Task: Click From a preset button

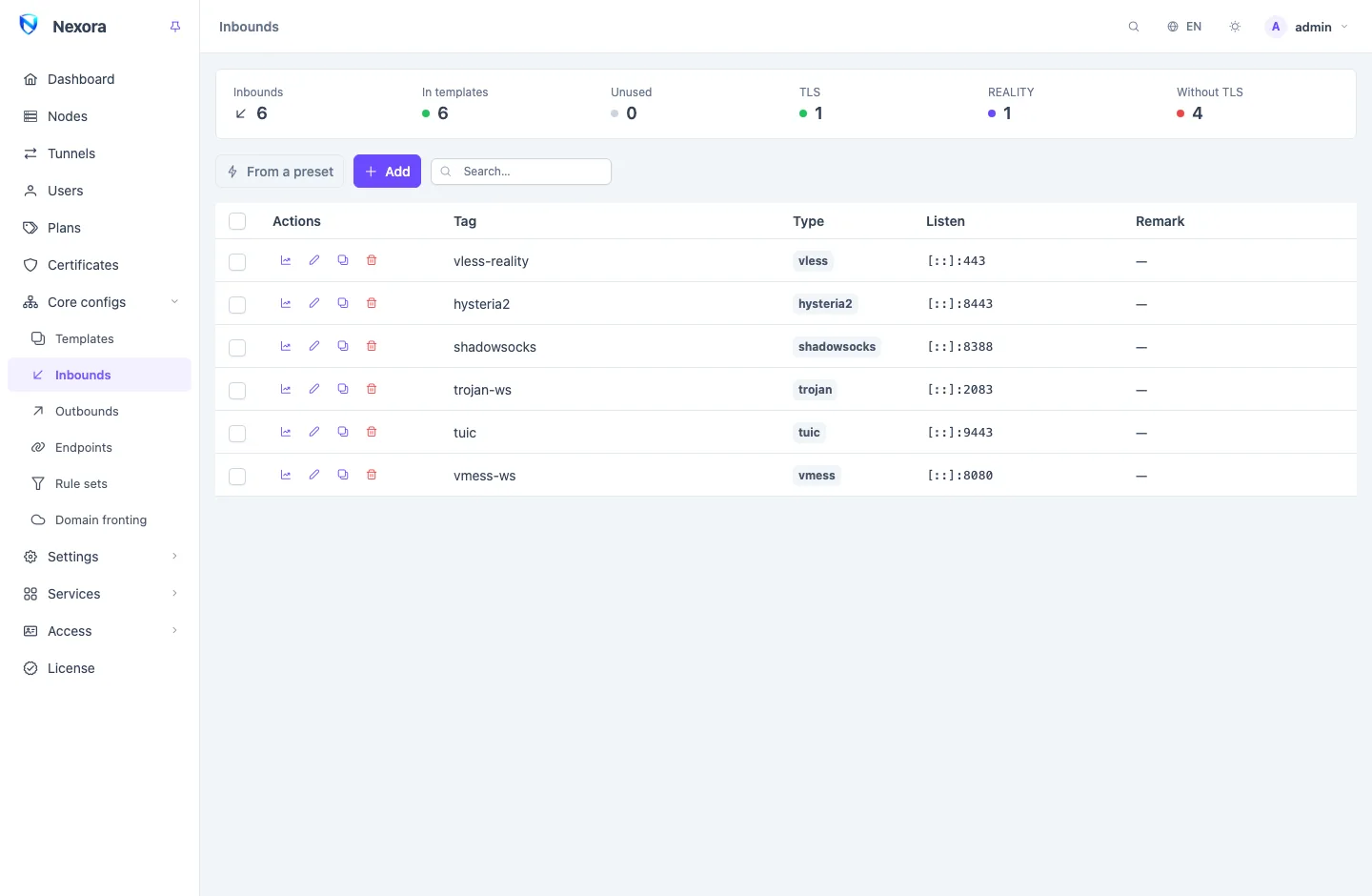Action: click(280, 172)
